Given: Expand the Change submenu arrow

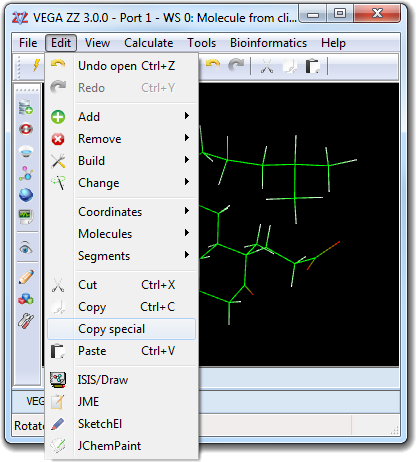Looking at the screenshot, I should coord(187,182).
